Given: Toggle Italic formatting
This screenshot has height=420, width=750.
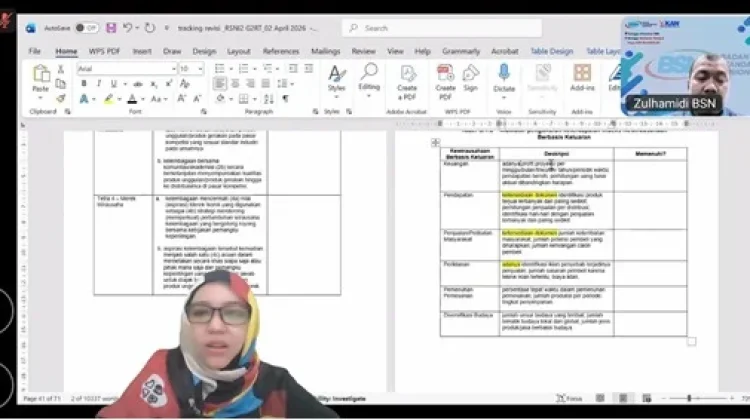Looking at the screenshot, I should (x=99, y=84).
